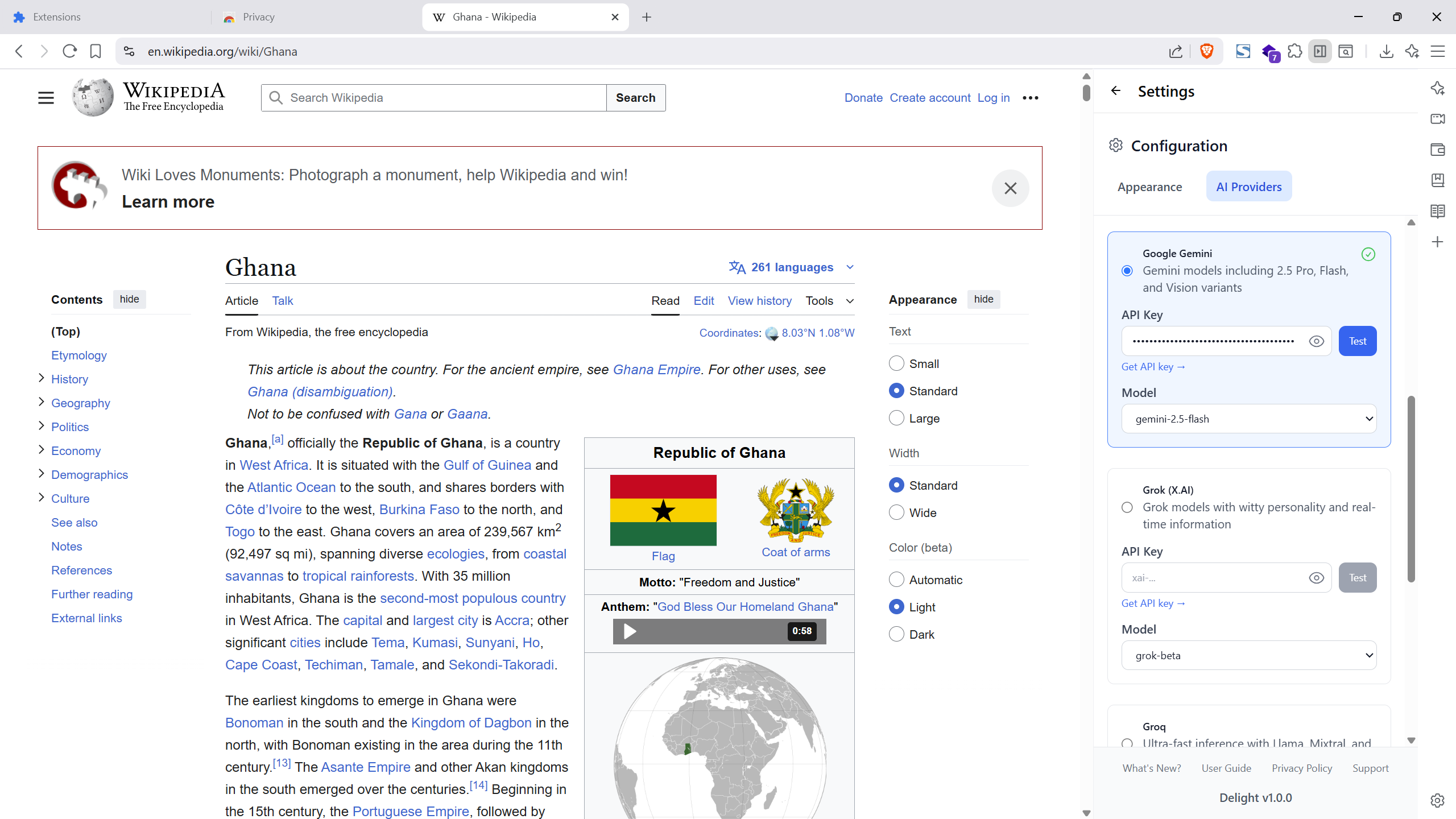The image size is (1456, 819).
Task: Expand History section in contents
Action: [42, 378]
